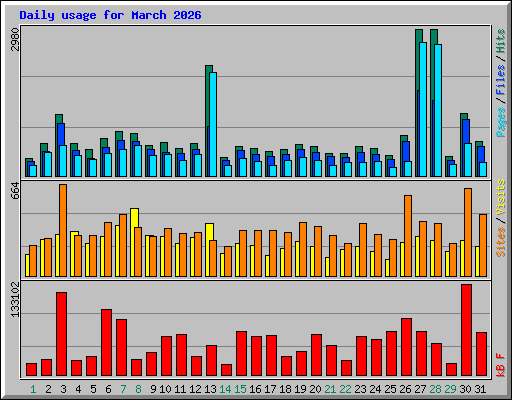Image resolution: width=512 pixels, height=400 pixels.
Task: Click day label 24 on the x-axis
Action: (x=375, y=389)
